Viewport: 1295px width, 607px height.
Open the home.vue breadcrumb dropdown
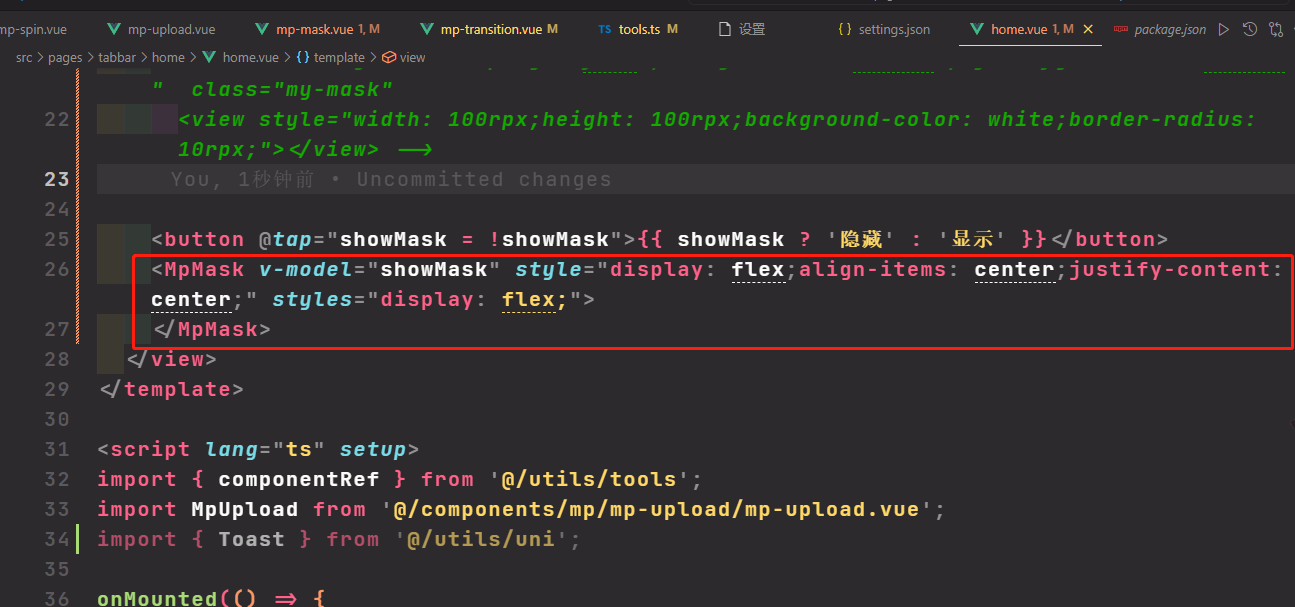click(x=250, y=58)
